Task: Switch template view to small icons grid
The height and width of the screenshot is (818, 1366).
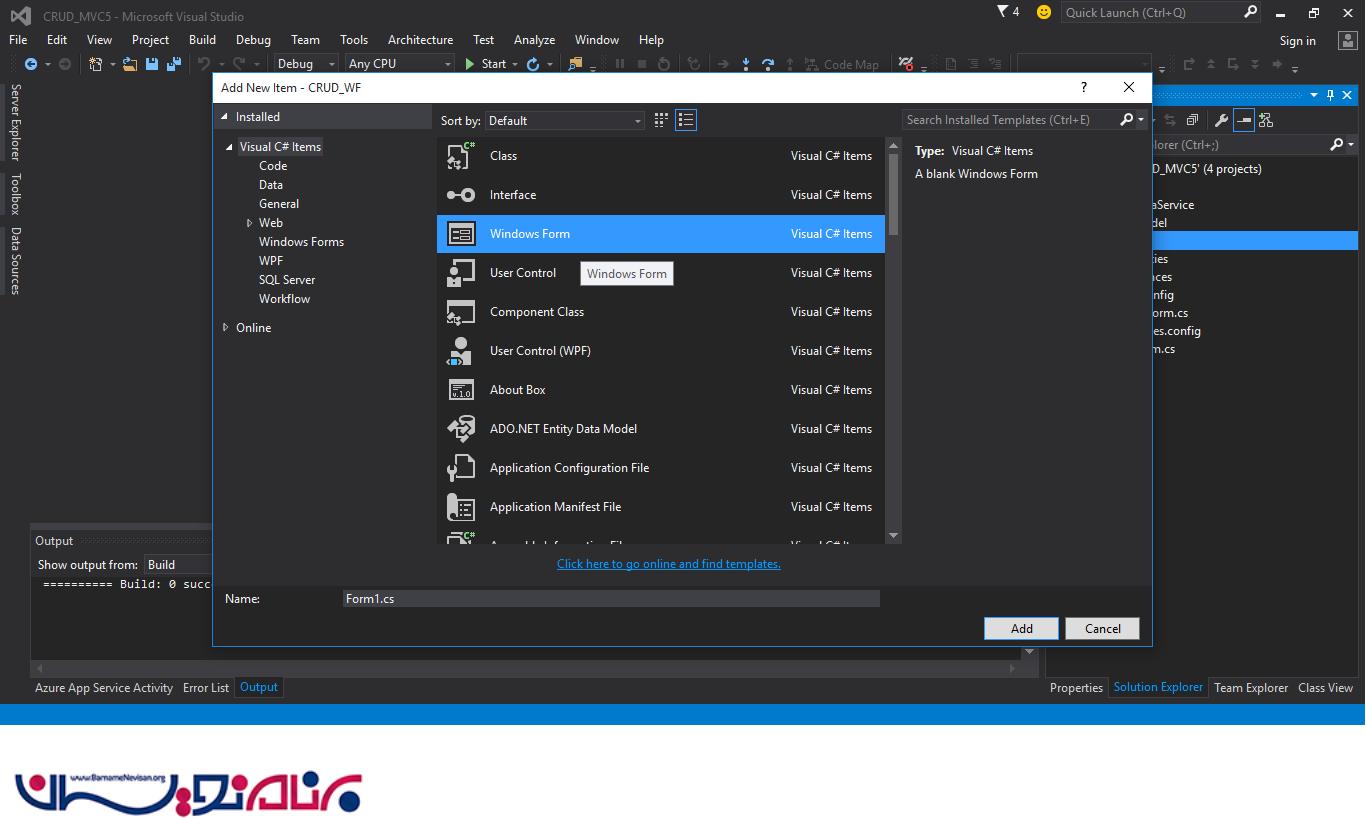Action: 661,120
